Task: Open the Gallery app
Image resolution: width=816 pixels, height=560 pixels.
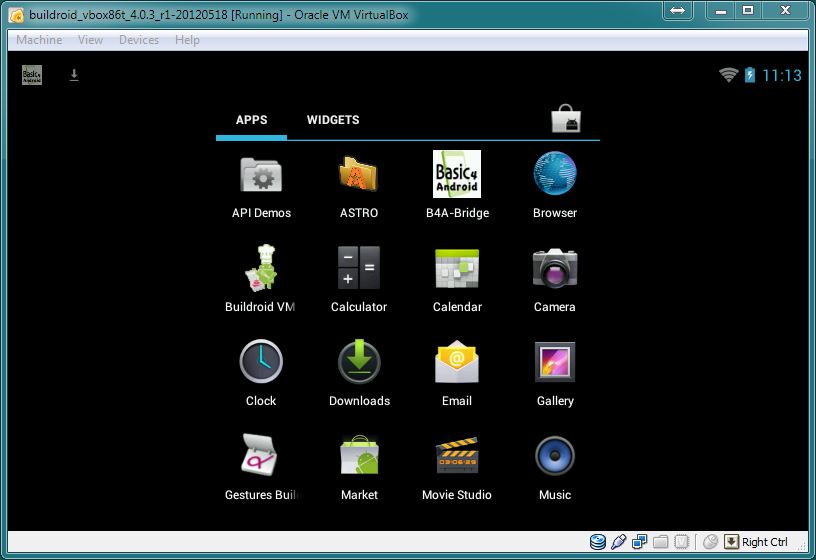Action: click(x=555, y=375)
